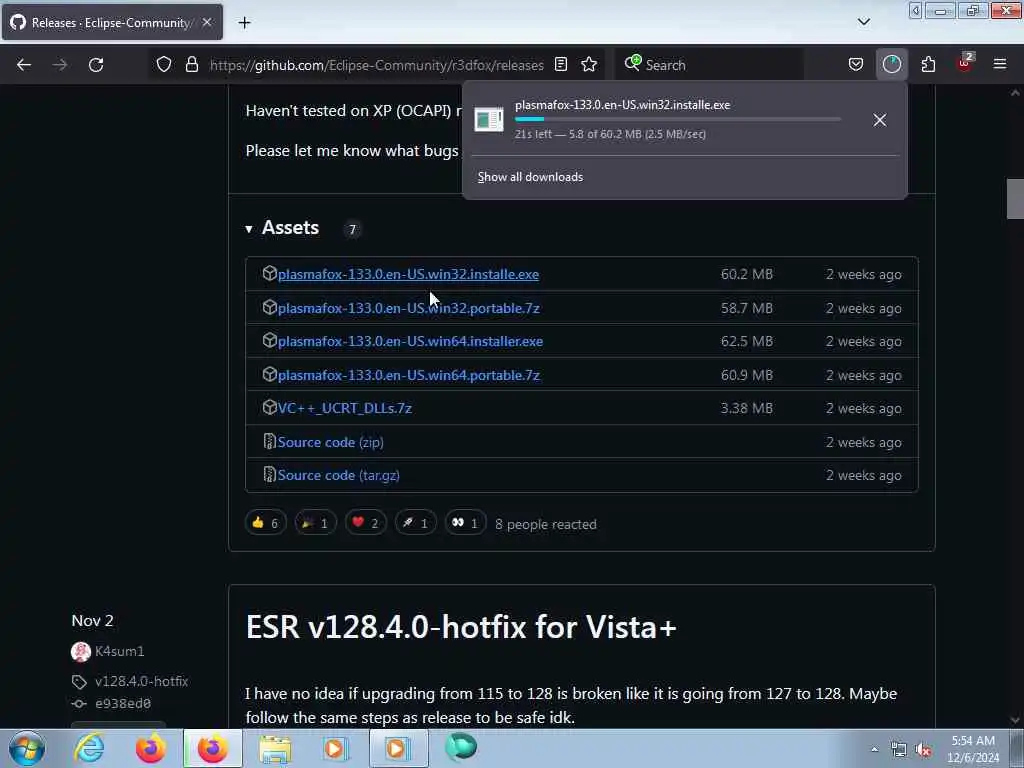This screenshot has height=768, width=1024.
Task: Download plasmafox win64 portable 7z
Action: pos(409,376)
